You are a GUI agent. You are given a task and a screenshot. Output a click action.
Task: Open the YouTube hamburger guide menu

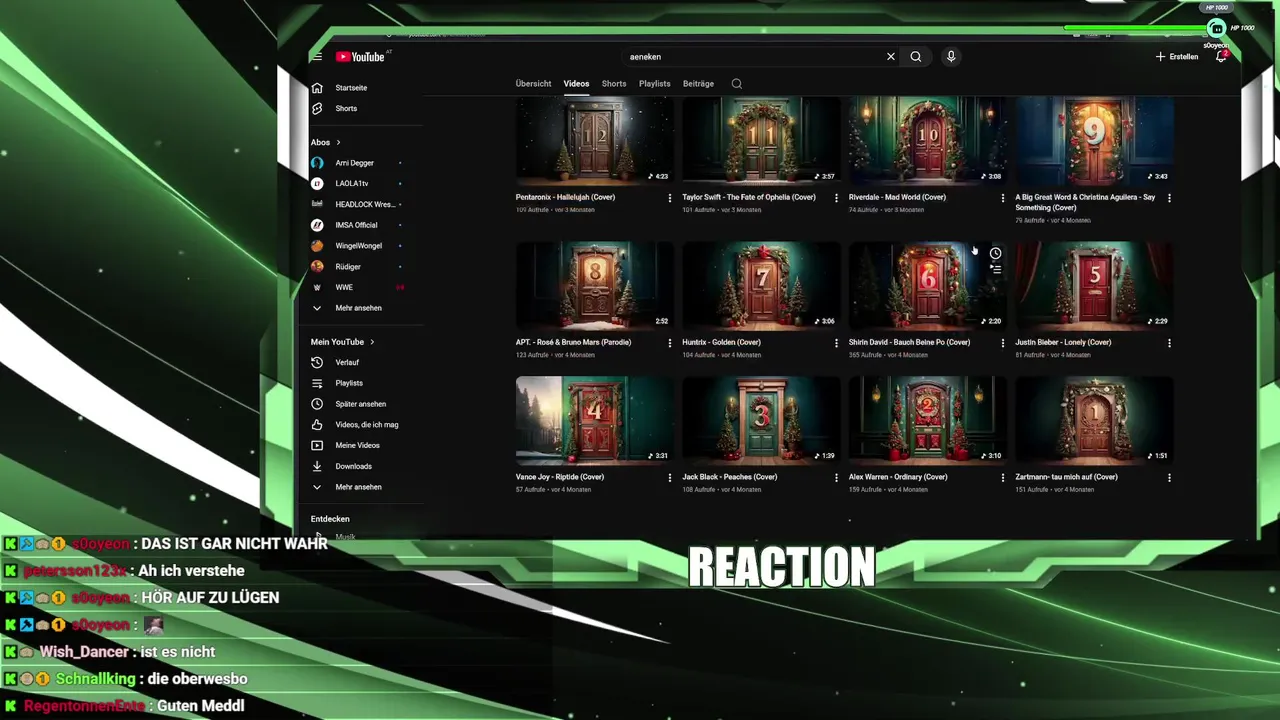coord(316,57)
